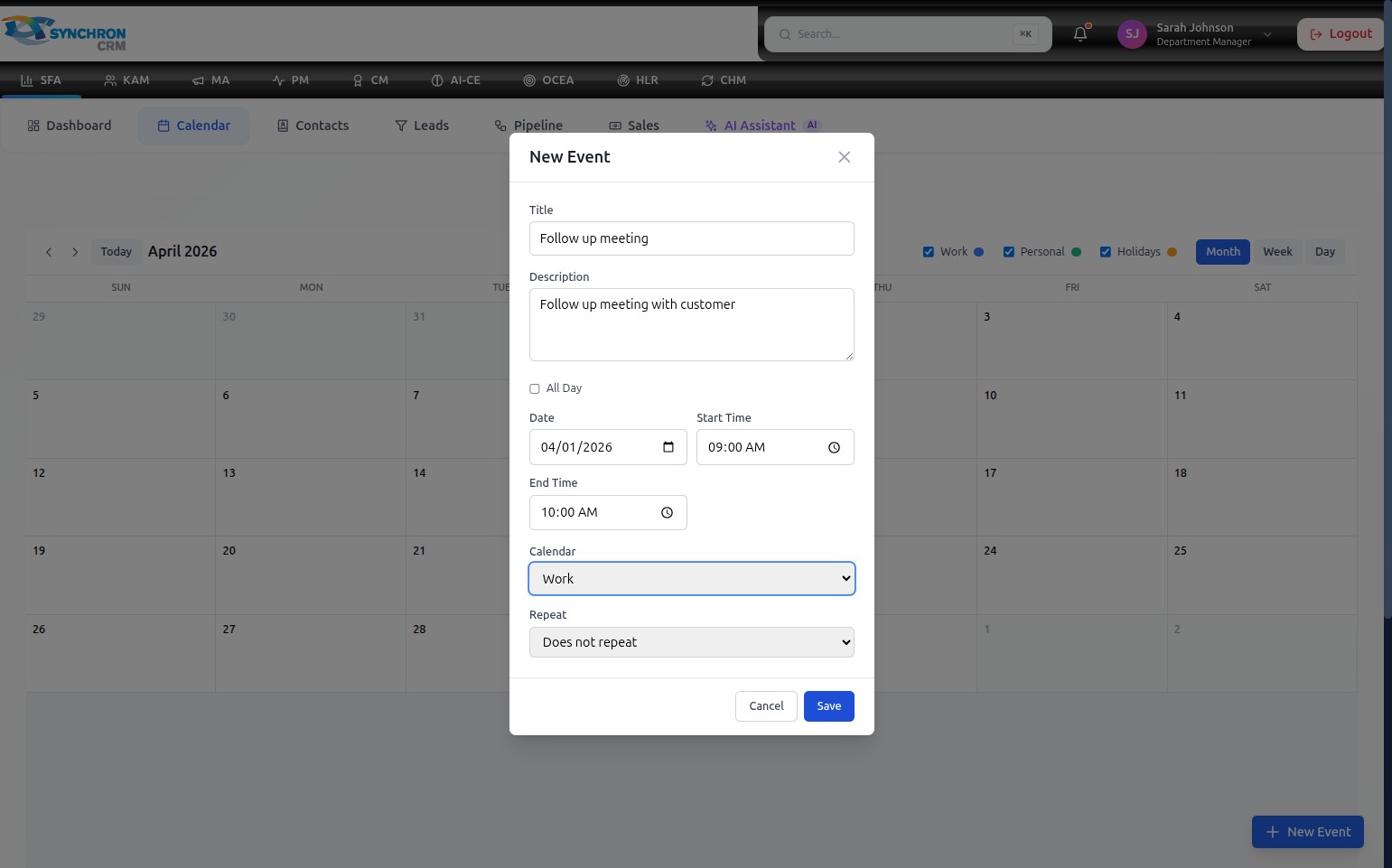
Task: Go to the previous month arrow
Action: [49, 252]
